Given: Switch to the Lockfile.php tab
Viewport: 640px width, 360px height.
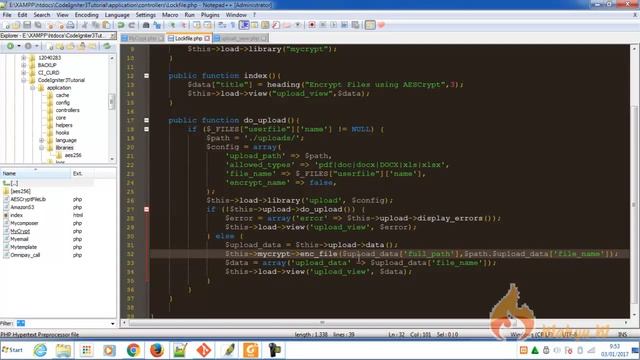Looking at the screenshot, I should pyautogui.click(x=188, y=38).
